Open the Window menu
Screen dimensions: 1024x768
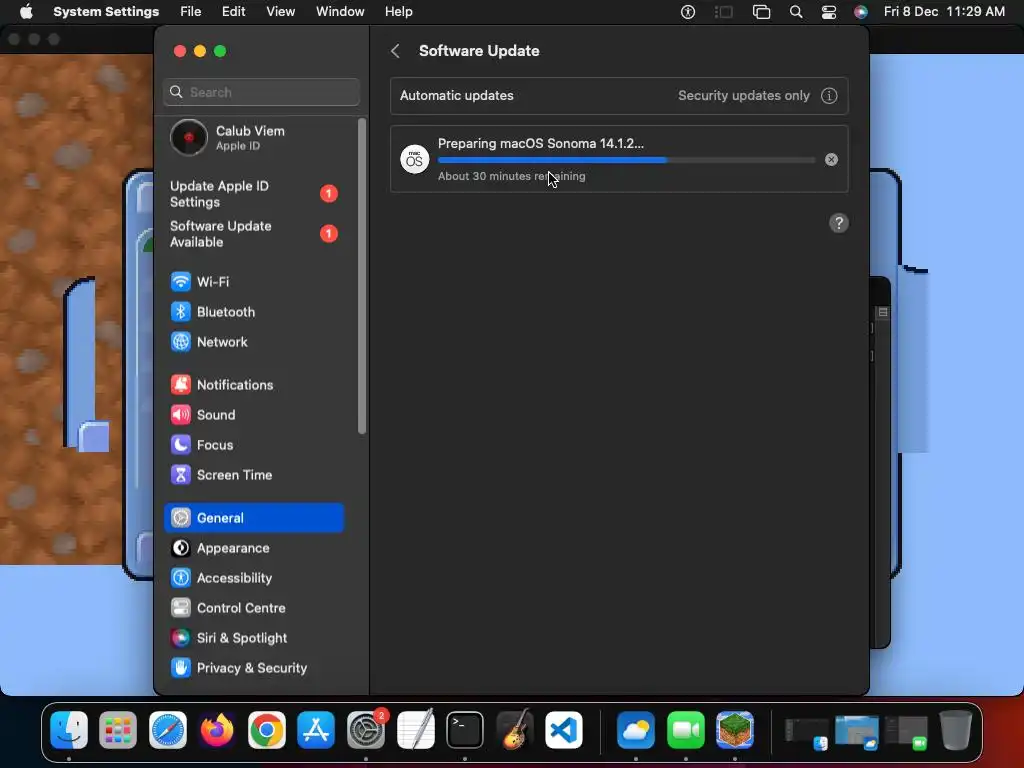tap(340, 12)
